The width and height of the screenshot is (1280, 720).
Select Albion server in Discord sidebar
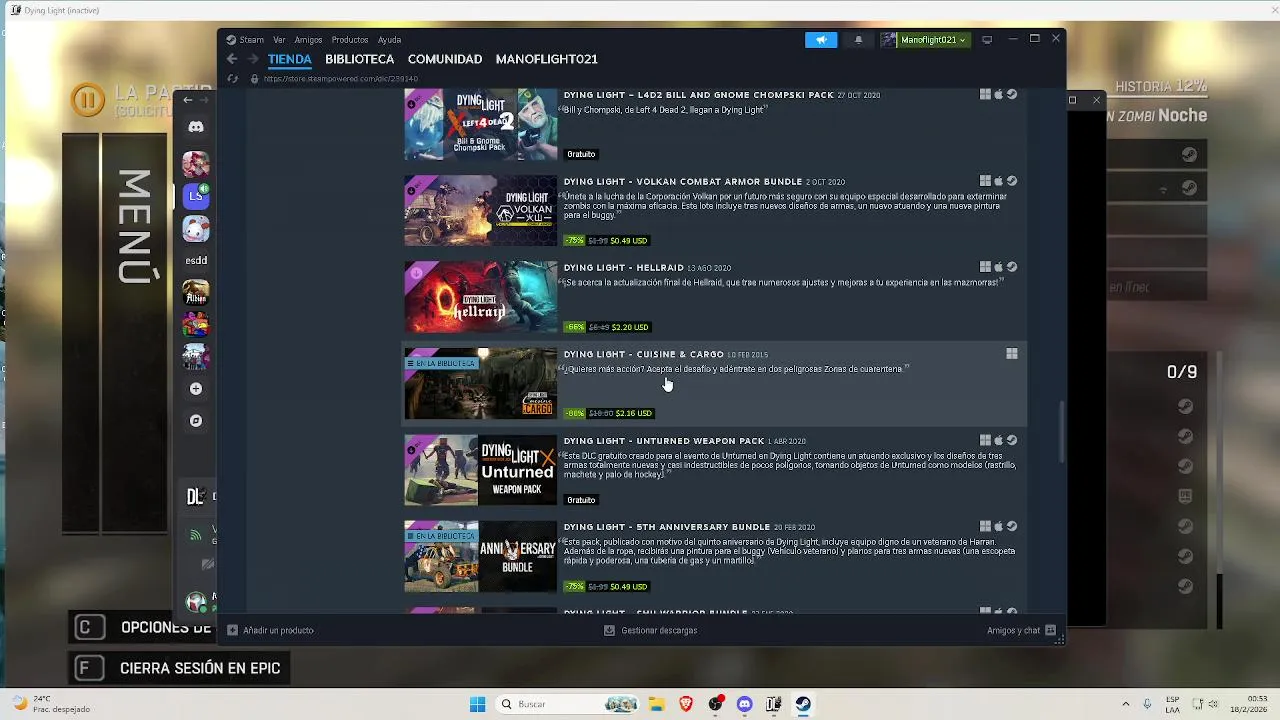tap(196, 293)
